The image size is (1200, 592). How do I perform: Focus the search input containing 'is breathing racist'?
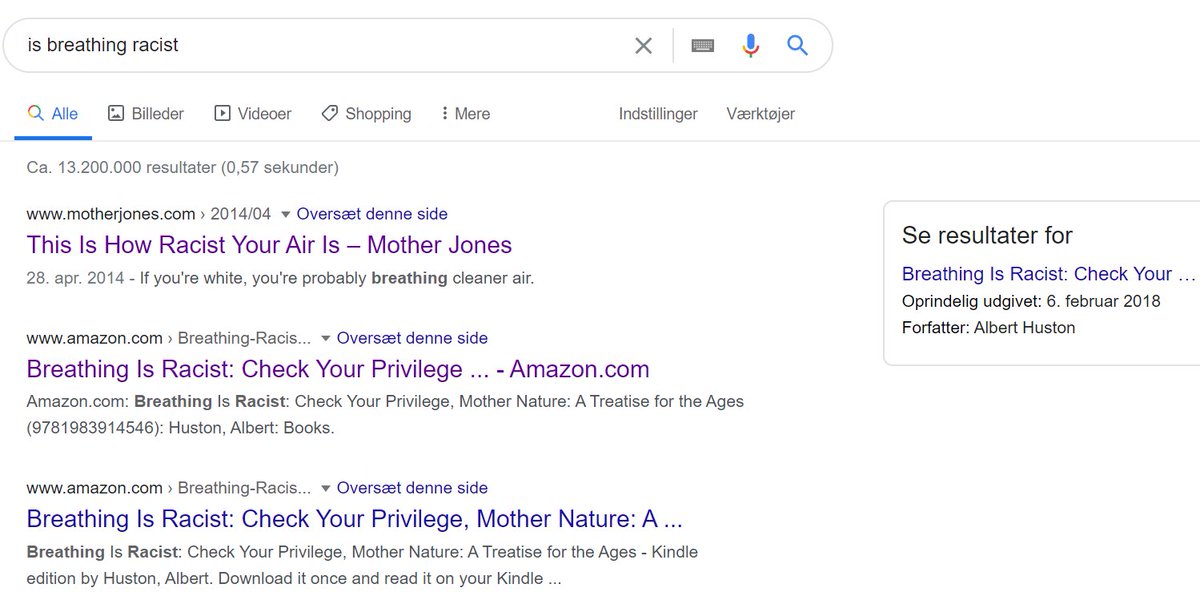320,45
